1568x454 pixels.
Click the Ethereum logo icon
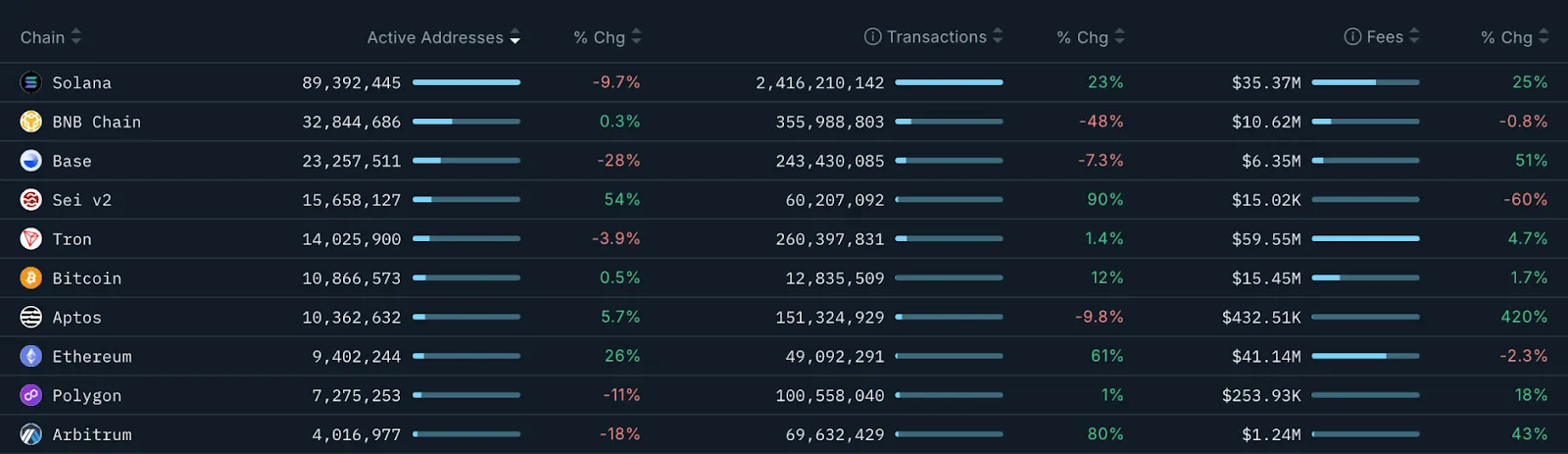(30, 357)
